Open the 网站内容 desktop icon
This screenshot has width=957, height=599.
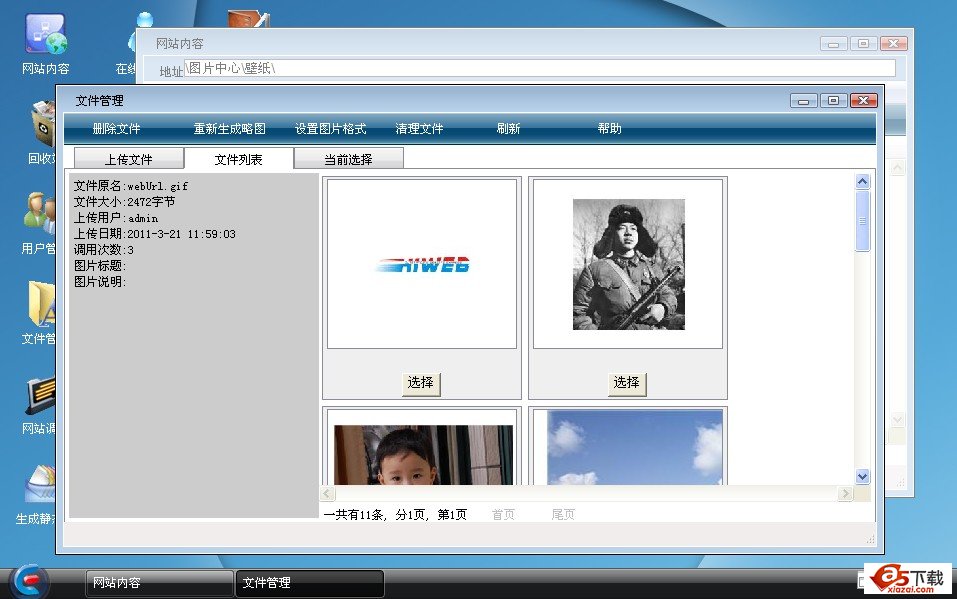point(45,38)
